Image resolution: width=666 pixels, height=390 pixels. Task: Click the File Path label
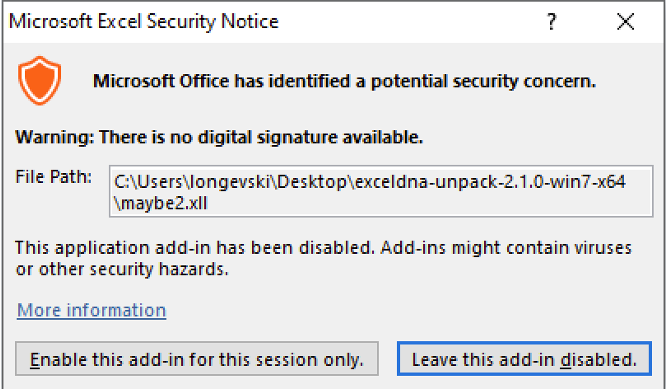point(54,177)
